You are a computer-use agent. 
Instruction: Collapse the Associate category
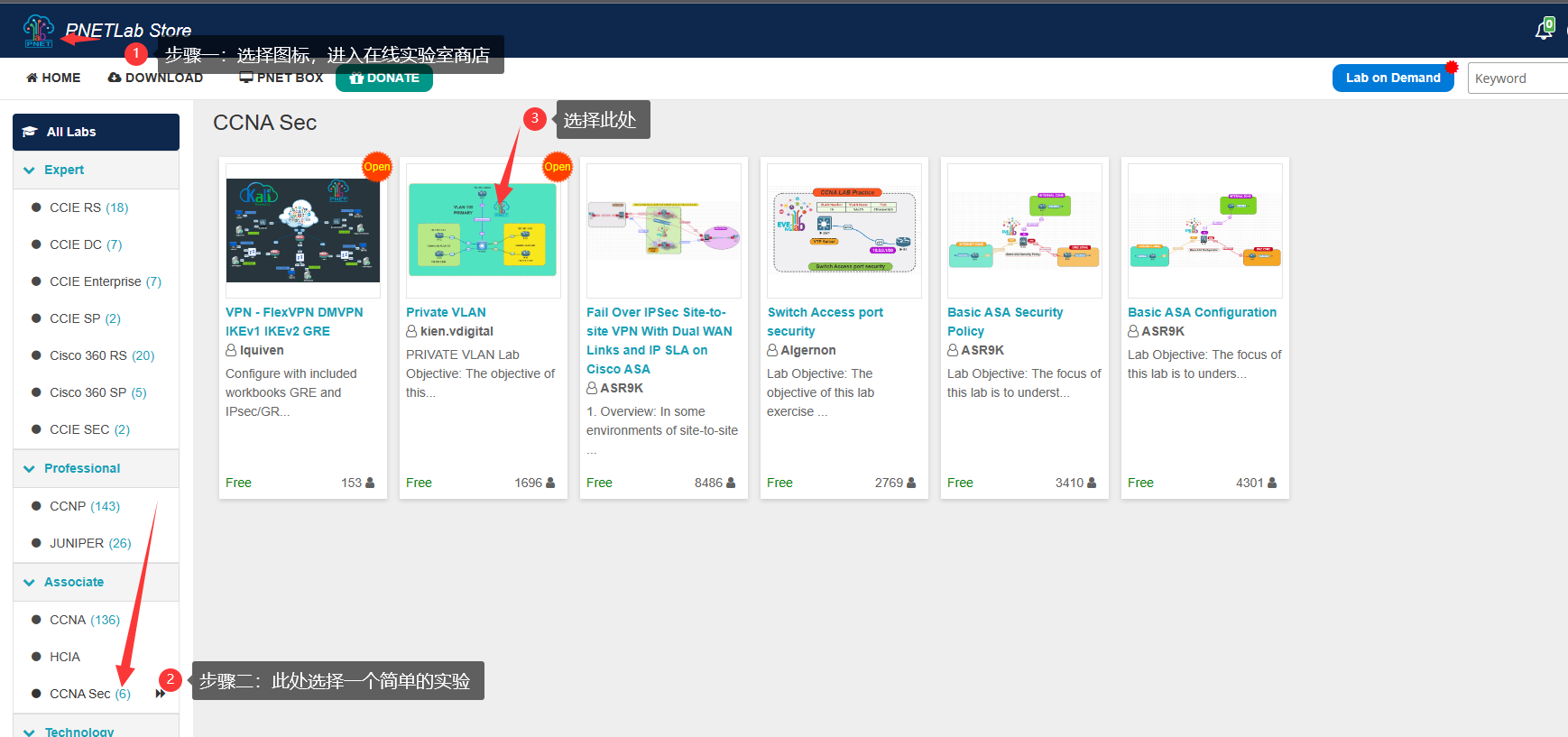pos(96,582)
